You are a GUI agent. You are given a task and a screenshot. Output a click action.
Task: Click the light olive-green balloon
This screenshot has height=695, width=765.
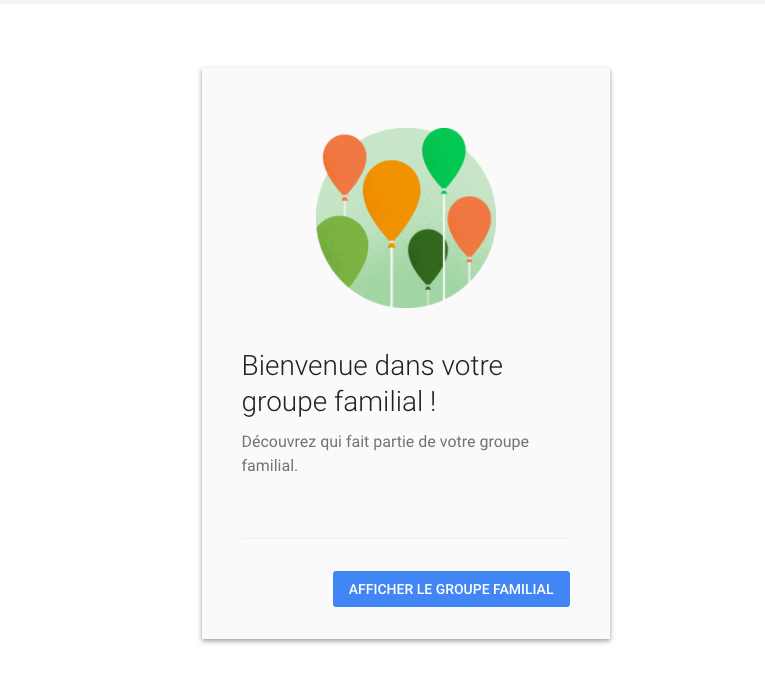(x=341, y=248)
